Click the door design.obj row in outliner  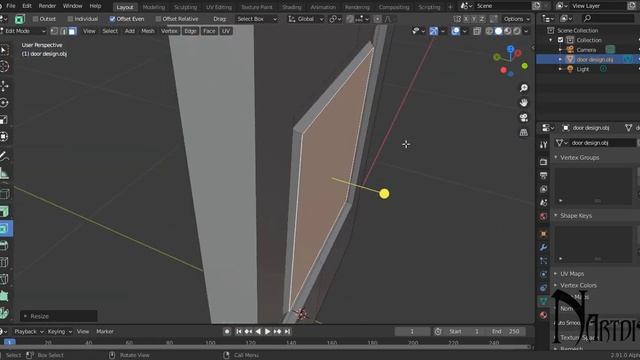point(588,60)
